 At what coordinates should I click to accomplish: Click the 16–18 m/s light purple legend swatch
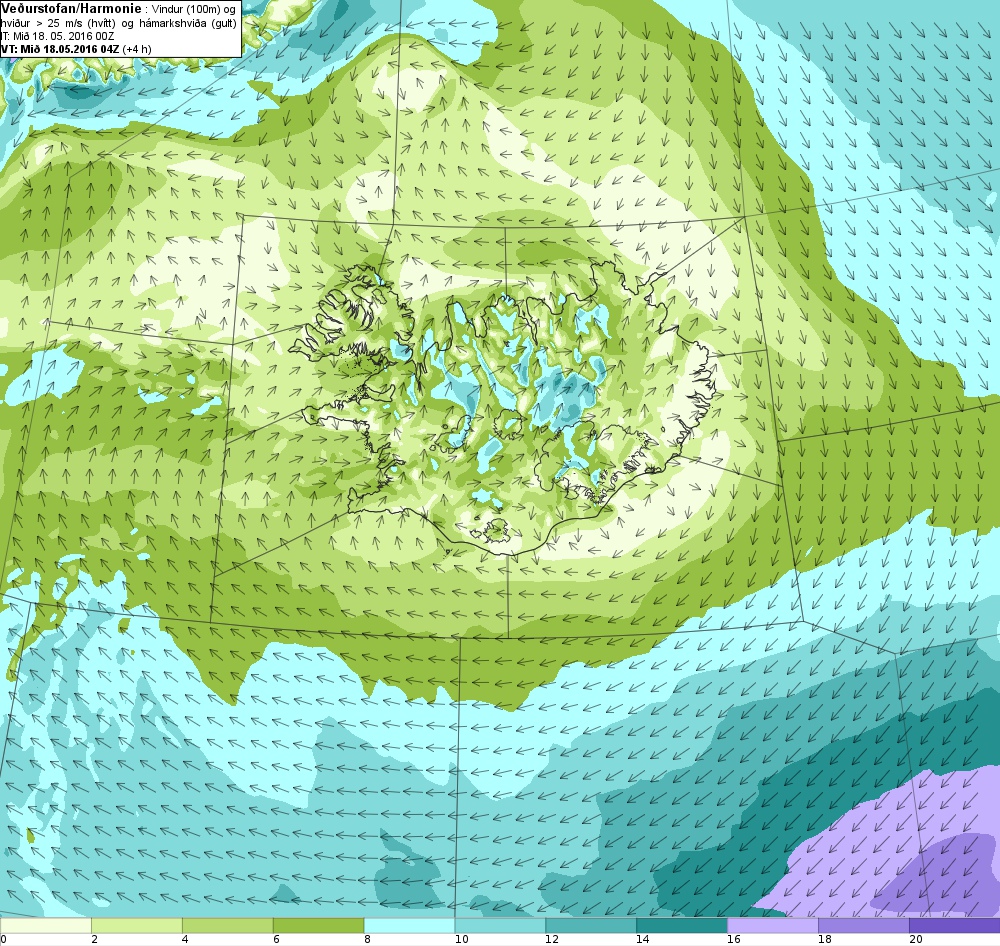point(773,925)
